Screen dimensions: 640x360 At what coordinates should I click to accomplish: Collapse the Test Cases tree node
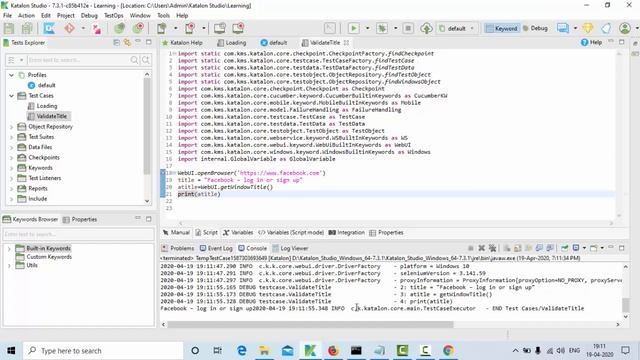coord(11,96)
